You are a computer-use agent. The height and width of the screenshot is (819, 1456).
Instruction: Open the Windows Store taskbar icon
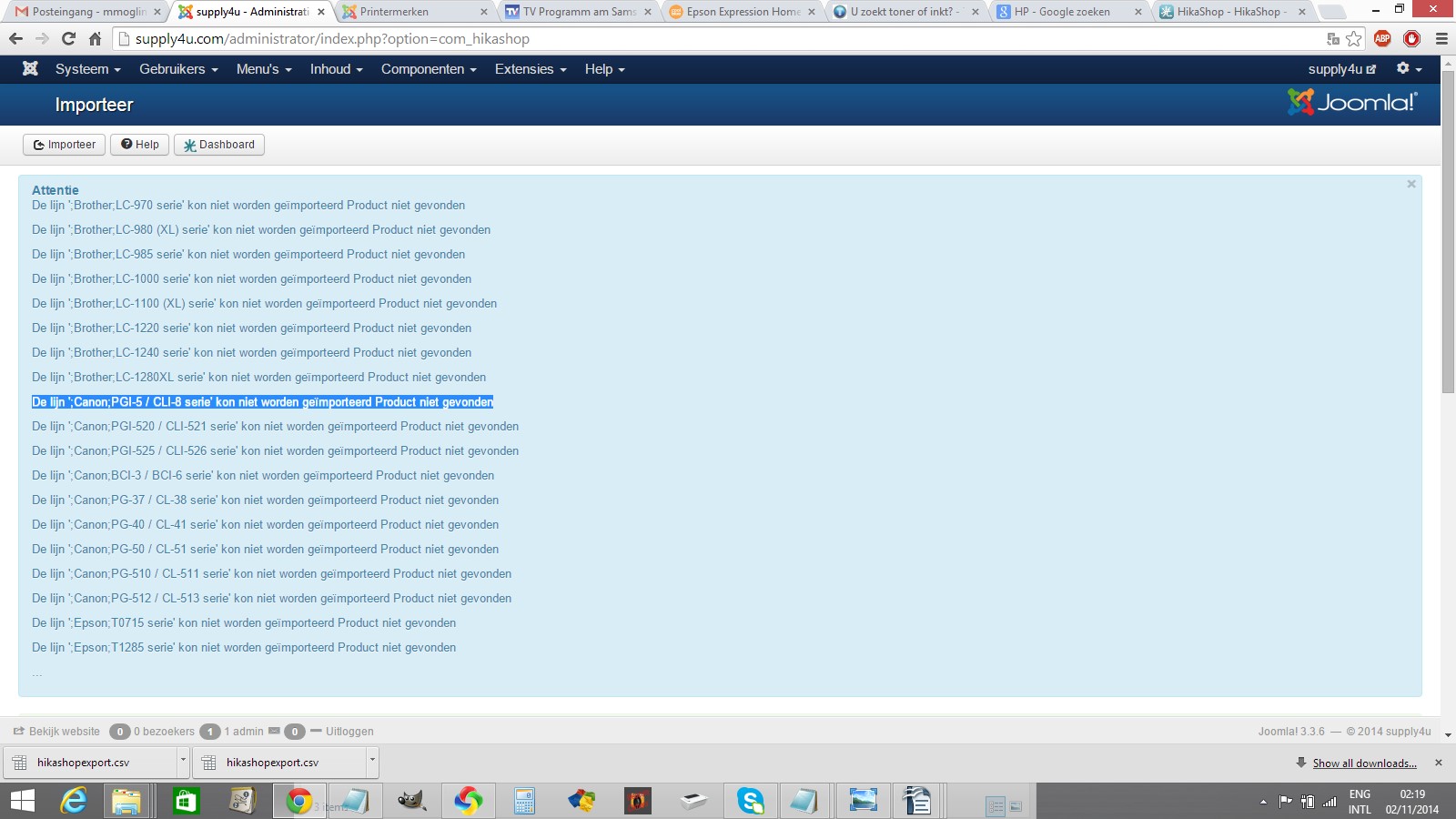click(186, 801)
